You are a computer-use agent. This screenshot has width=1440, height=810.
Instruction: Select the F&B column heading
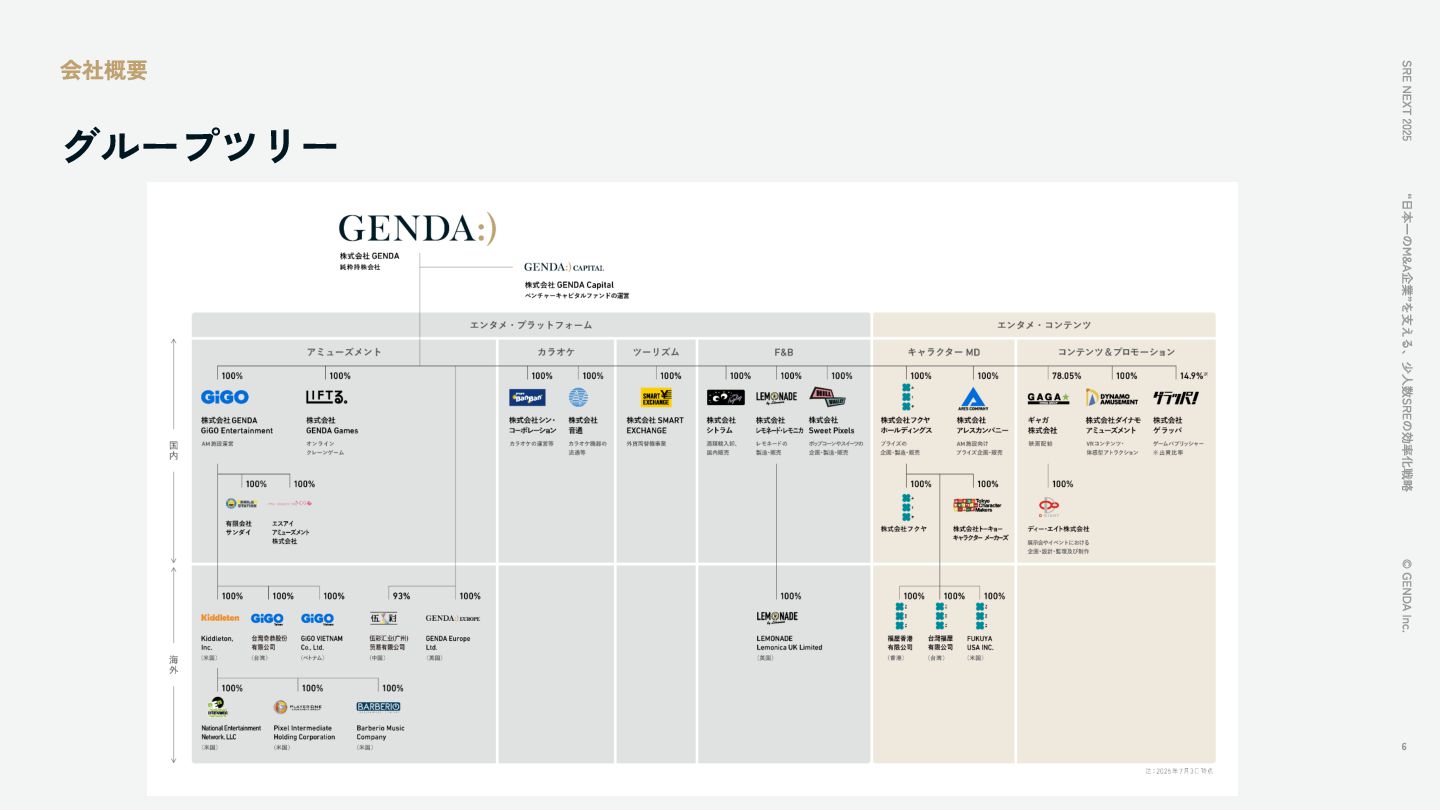point(784,352)
